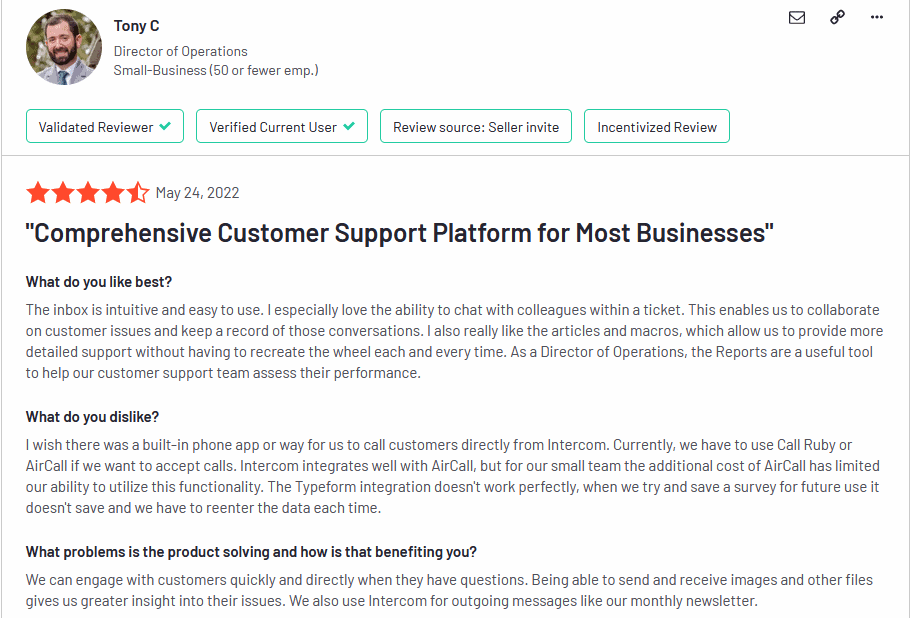Click the half-filled fifth rating star
The width and height of the screenshot is (910, 618).
pos(138,193)
